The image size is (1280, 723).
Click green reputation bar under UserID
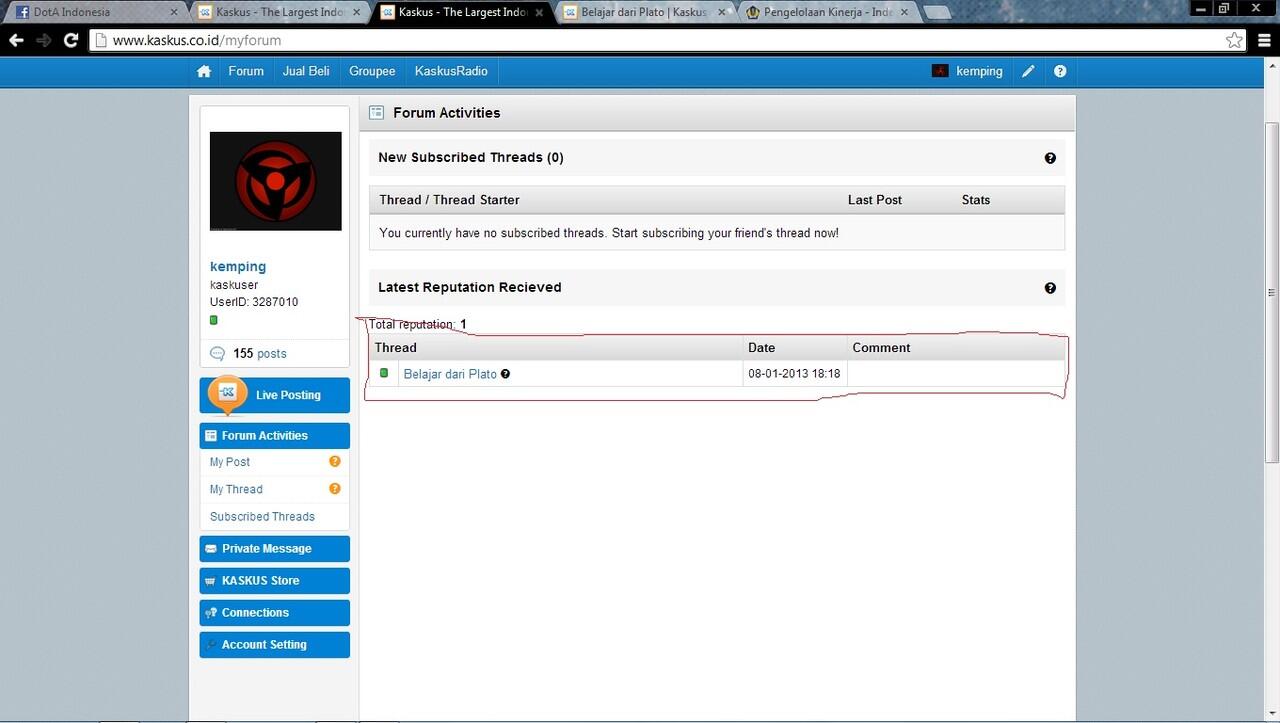click(x=213, y=320)
